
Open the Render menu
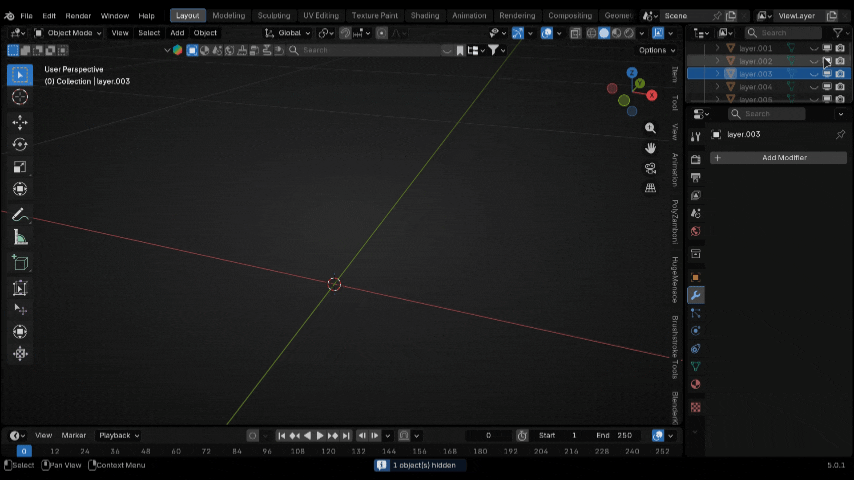click(x=78, y=16)
